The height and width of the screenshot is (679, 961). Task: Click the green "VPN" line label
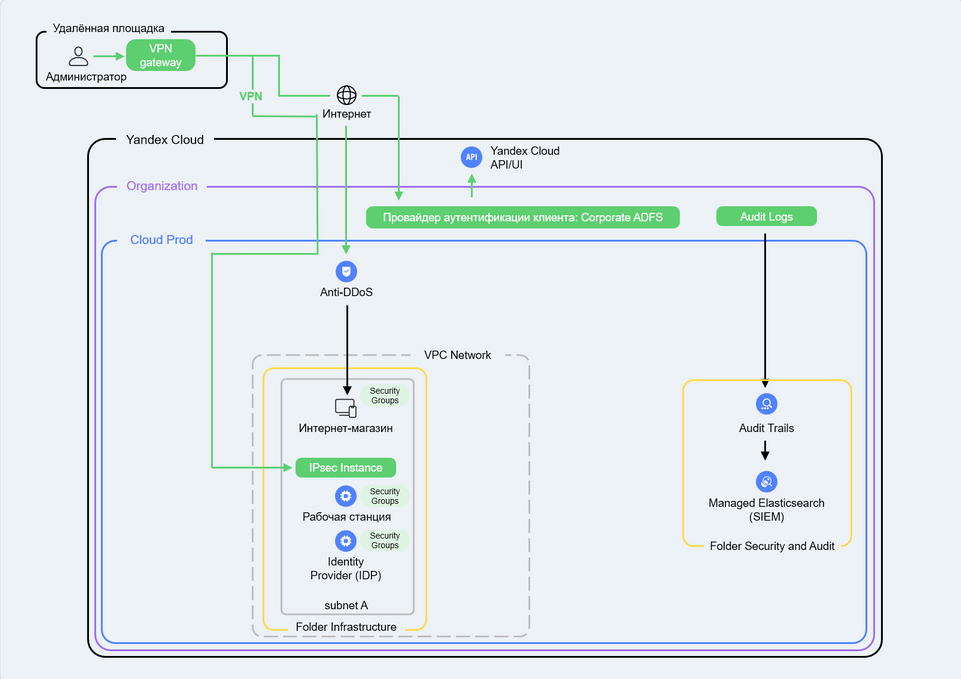251,96
